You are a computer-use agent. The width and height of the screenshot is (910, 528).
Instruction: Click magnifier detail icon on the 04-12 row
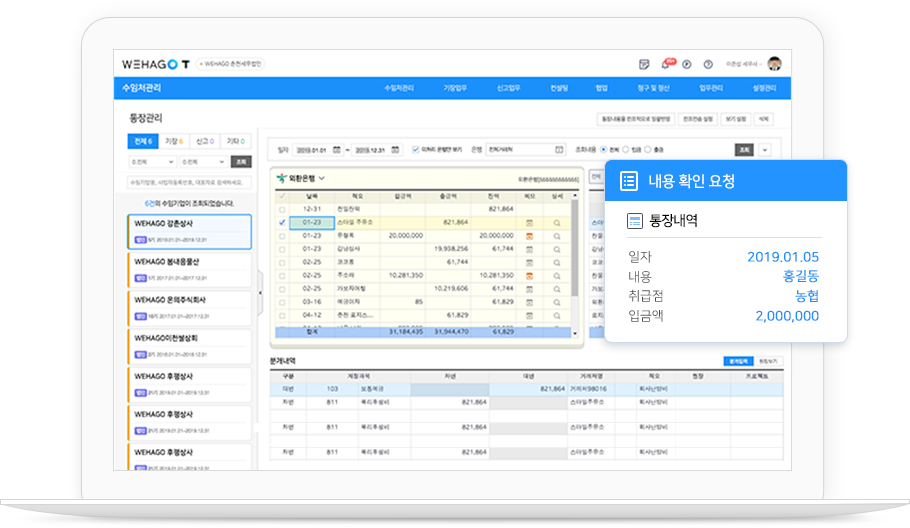[557, 316]
